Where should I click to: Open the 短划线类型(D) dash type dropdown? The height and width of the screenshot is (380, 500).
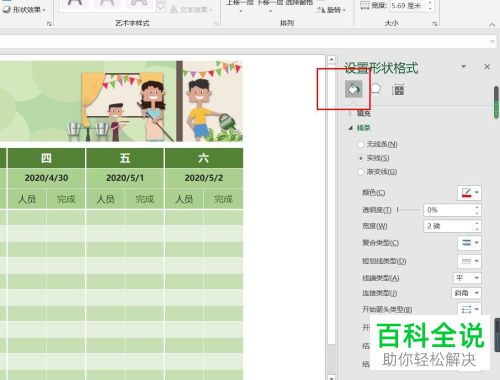coord(469,261)
